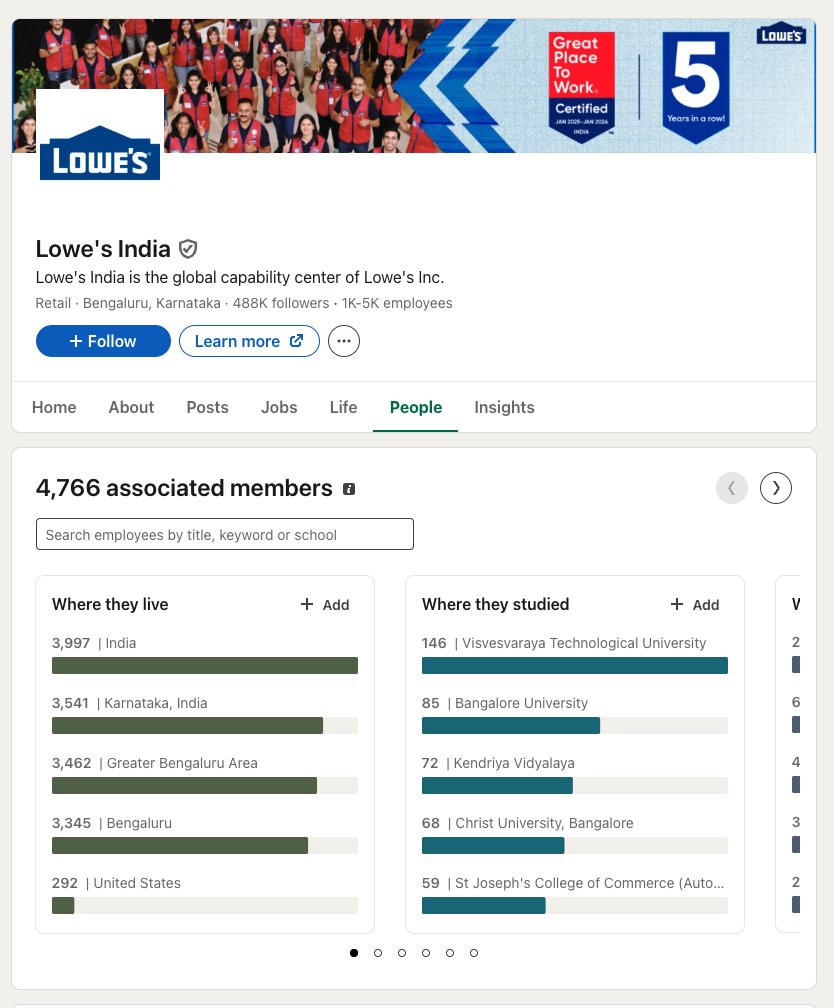Jump to the second carousel page dot
This screenshot has width=834, height=1008.
pyautogui.click(x=378, y=953)
